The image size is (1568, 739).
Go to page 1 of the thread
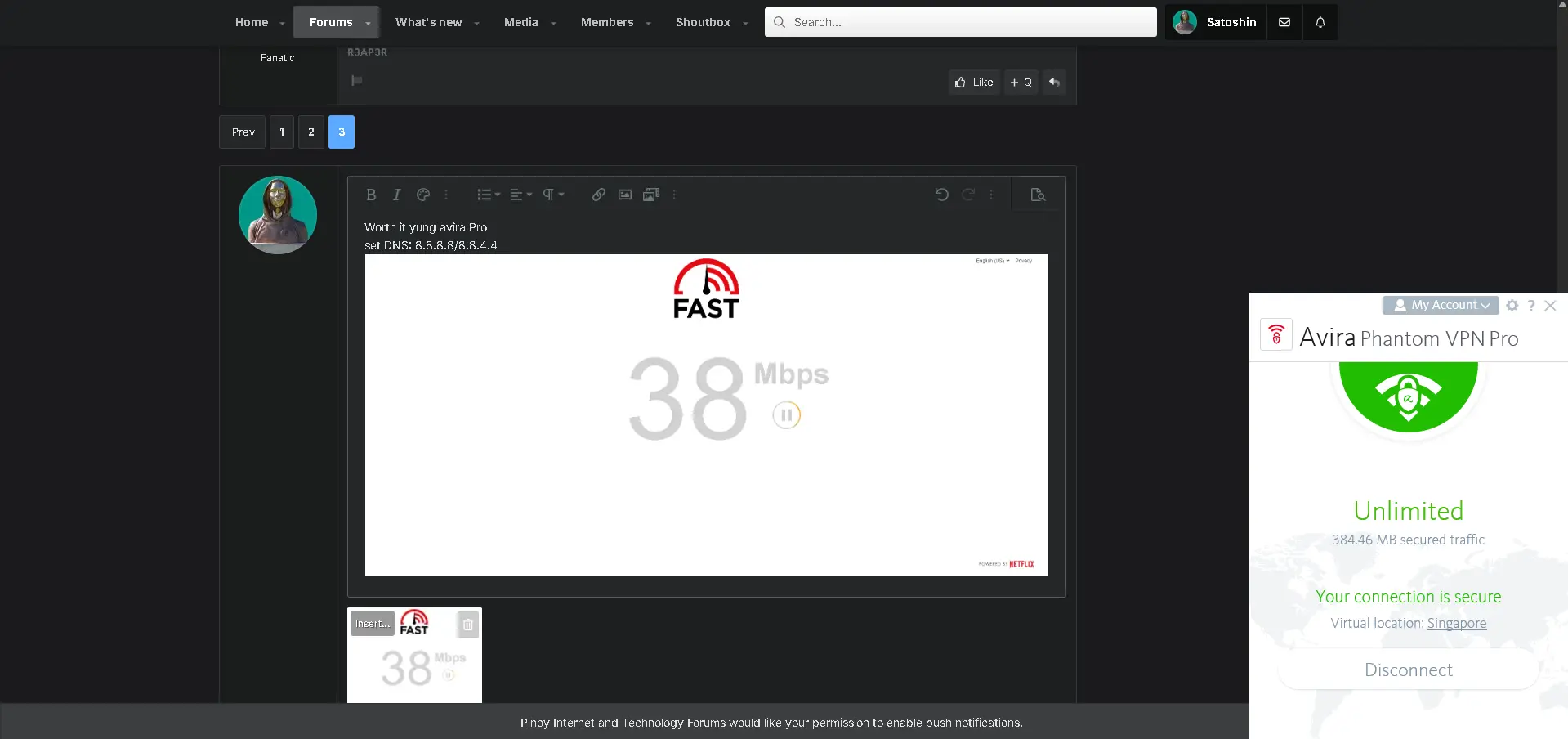282,132
